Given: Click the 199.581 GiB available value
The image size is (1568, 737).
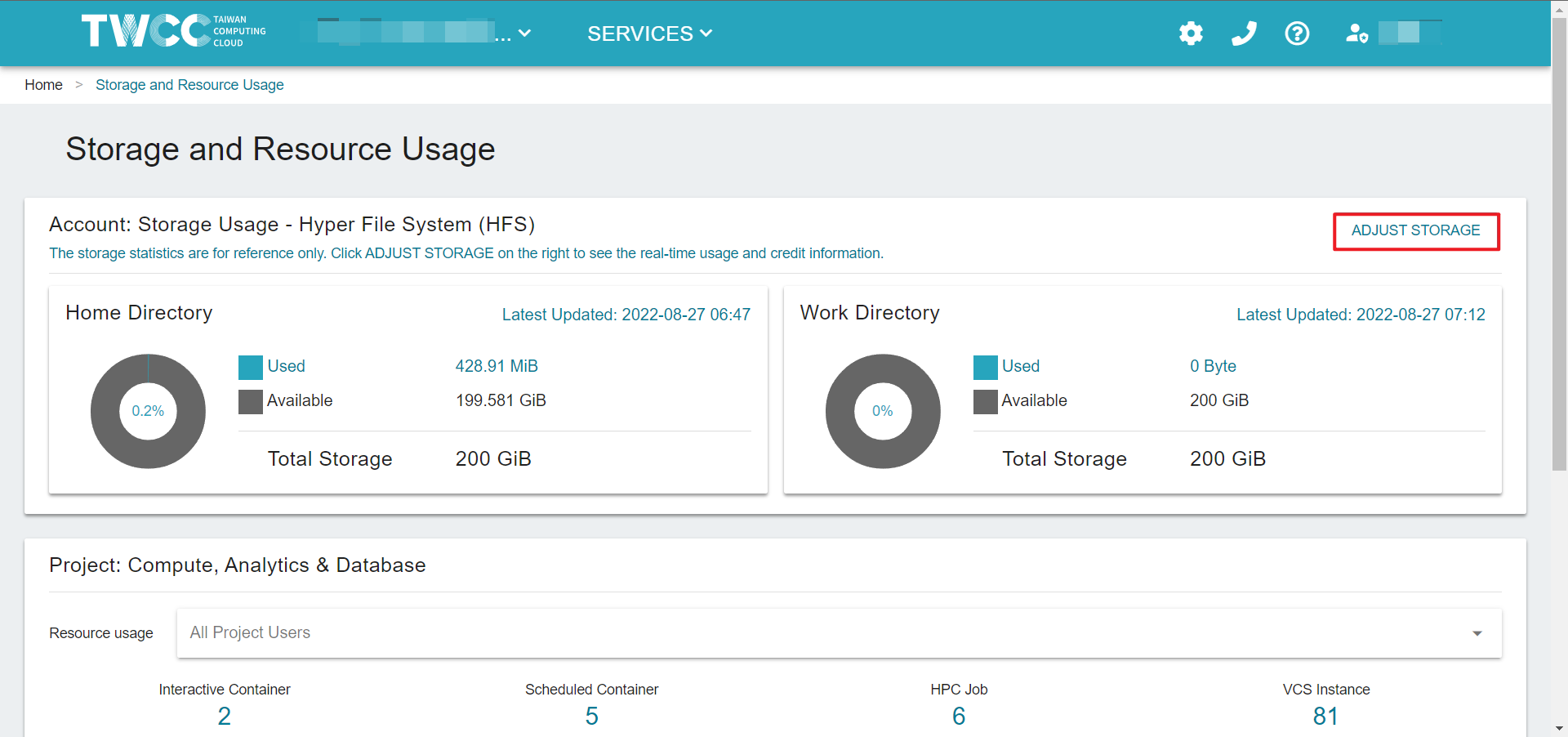Looking at the screenshot, I should [501, 400].
